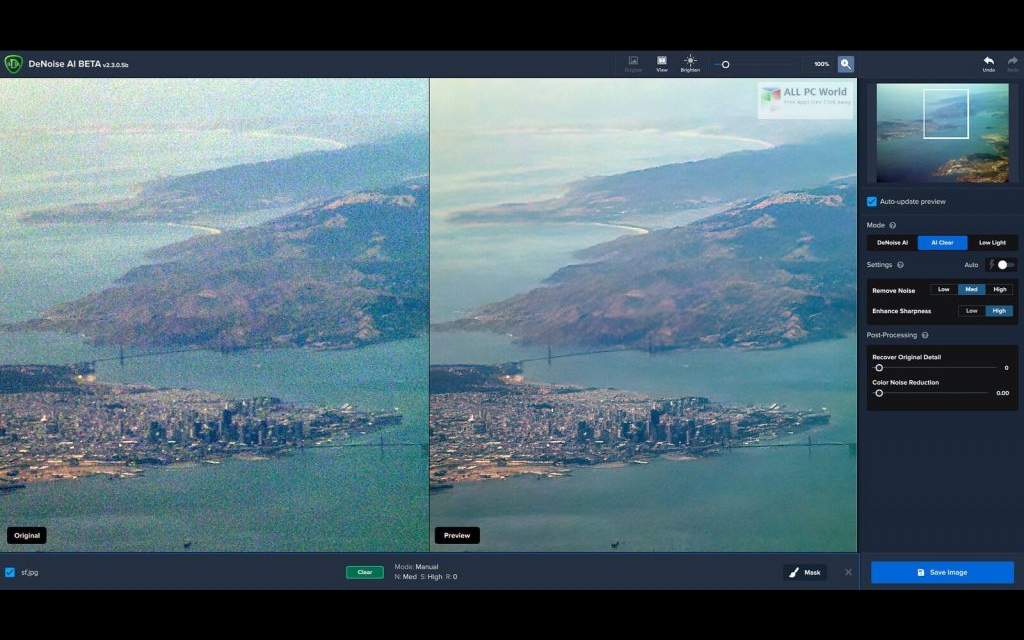Click the Redo arrow
This screenshot has height=640, width=1024.
1012,64
